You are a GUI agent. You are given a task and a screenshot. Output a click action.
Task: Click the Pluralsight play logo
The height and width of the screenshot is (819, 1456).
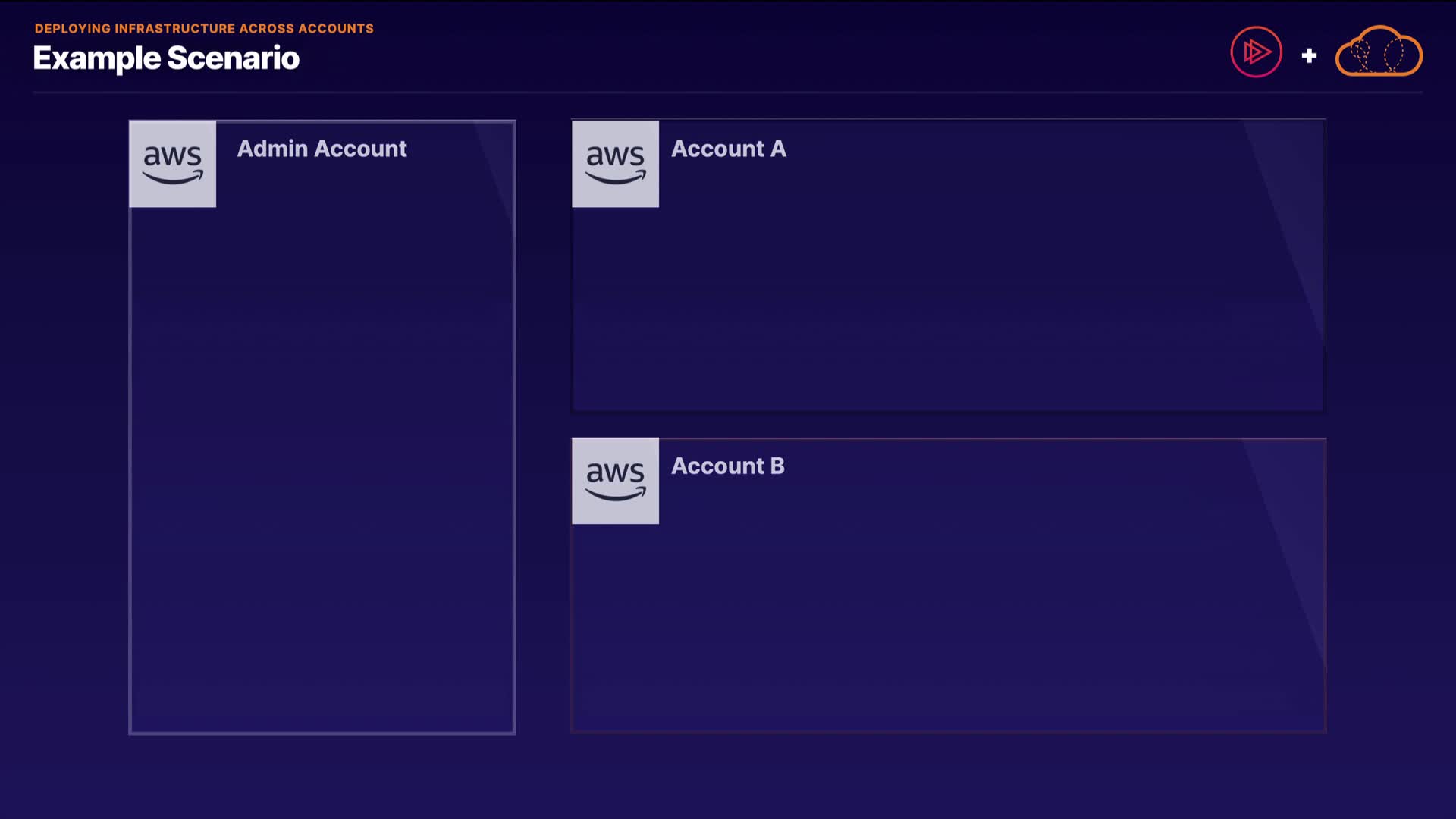pos(1256,52)
